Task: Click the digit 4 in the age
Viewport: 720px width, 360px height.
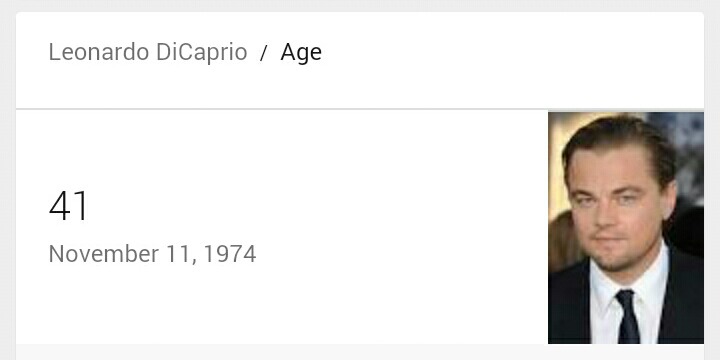Action: pyautogui.click(x=60, y=206)
